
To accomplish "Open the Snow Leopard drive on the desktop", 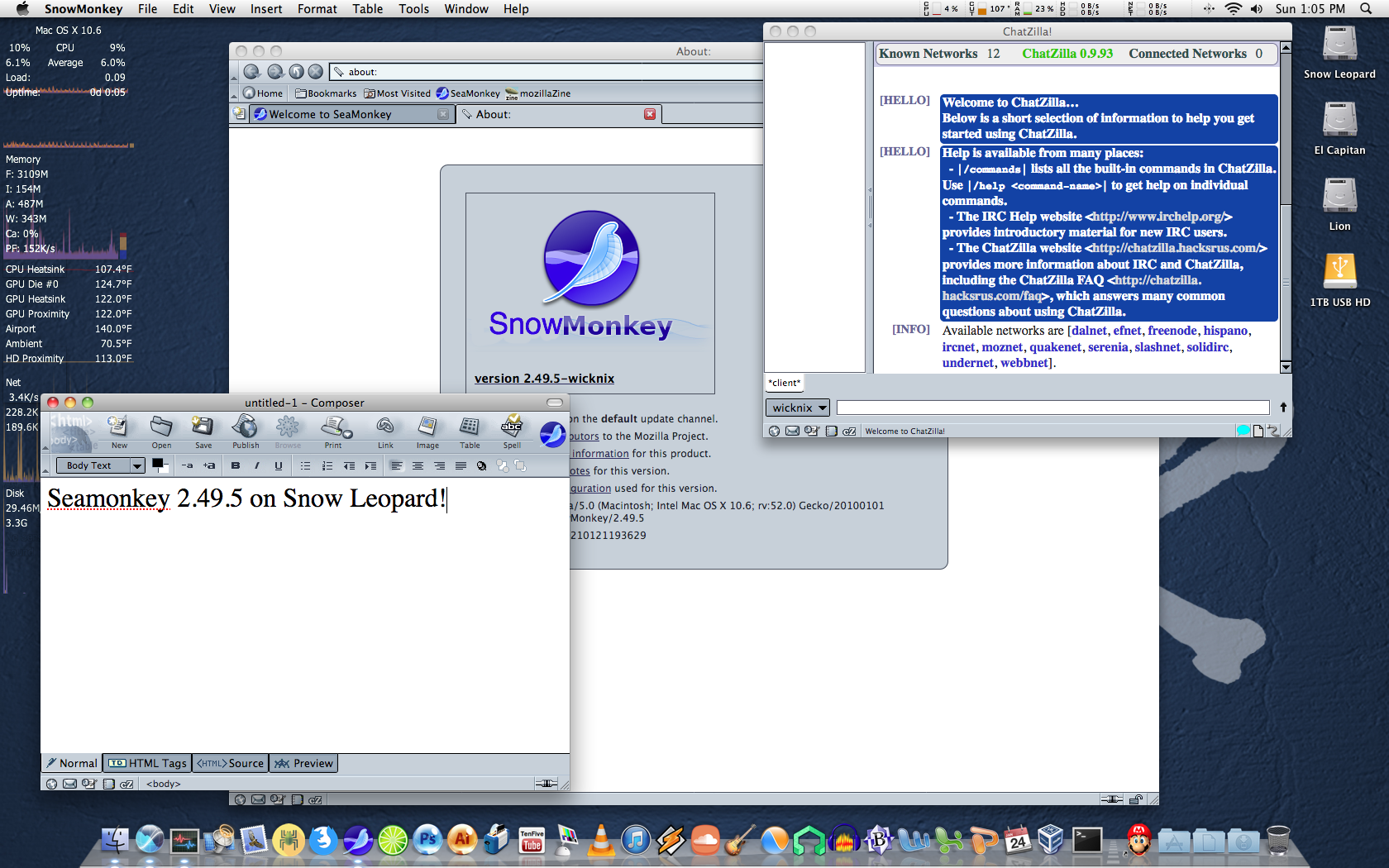I will 1339,52.
